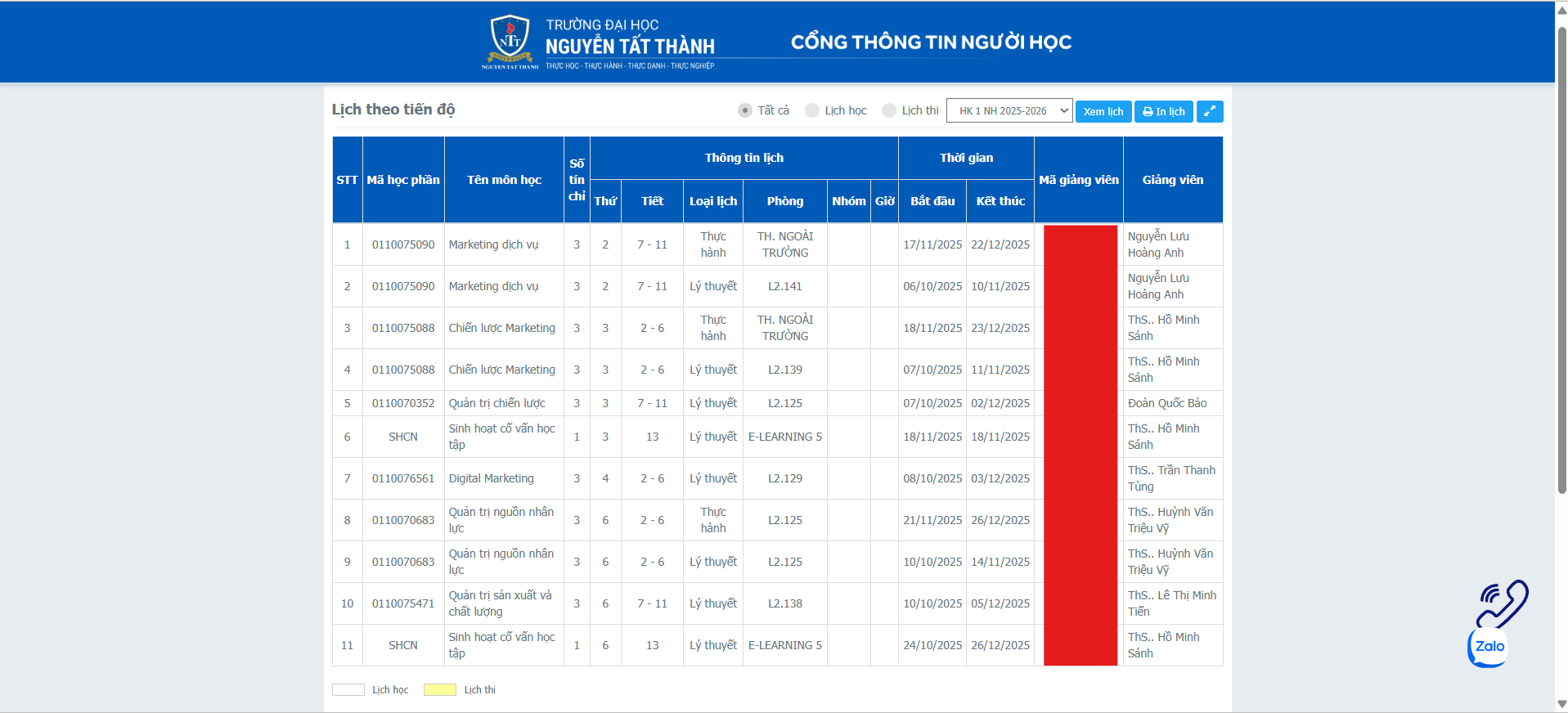Click the Giảng viên column header
This screenshot has width=1568, height=713.
pos(1172,180)
